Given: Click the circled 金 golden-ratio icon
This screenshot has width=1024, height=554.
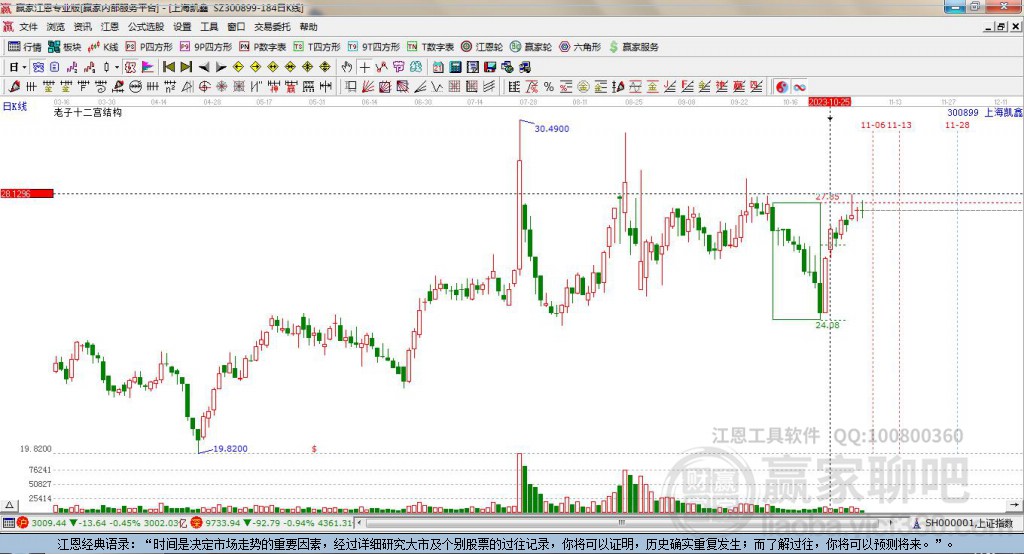Looking at the screenshot, I should 583,86.
